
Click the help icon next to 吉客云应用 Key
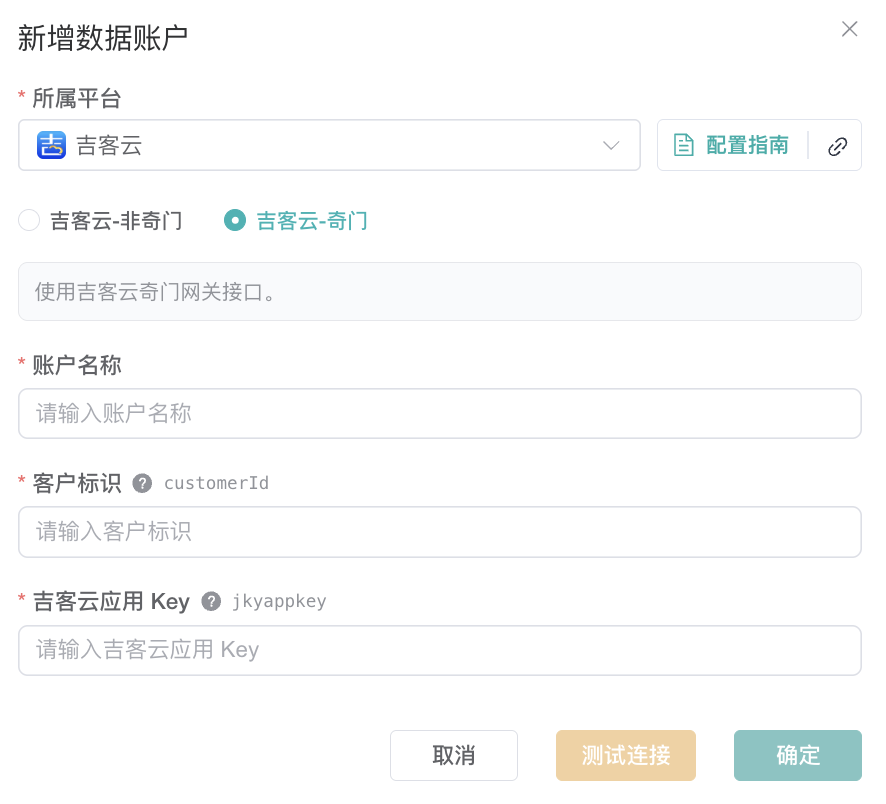coord(211,601)
